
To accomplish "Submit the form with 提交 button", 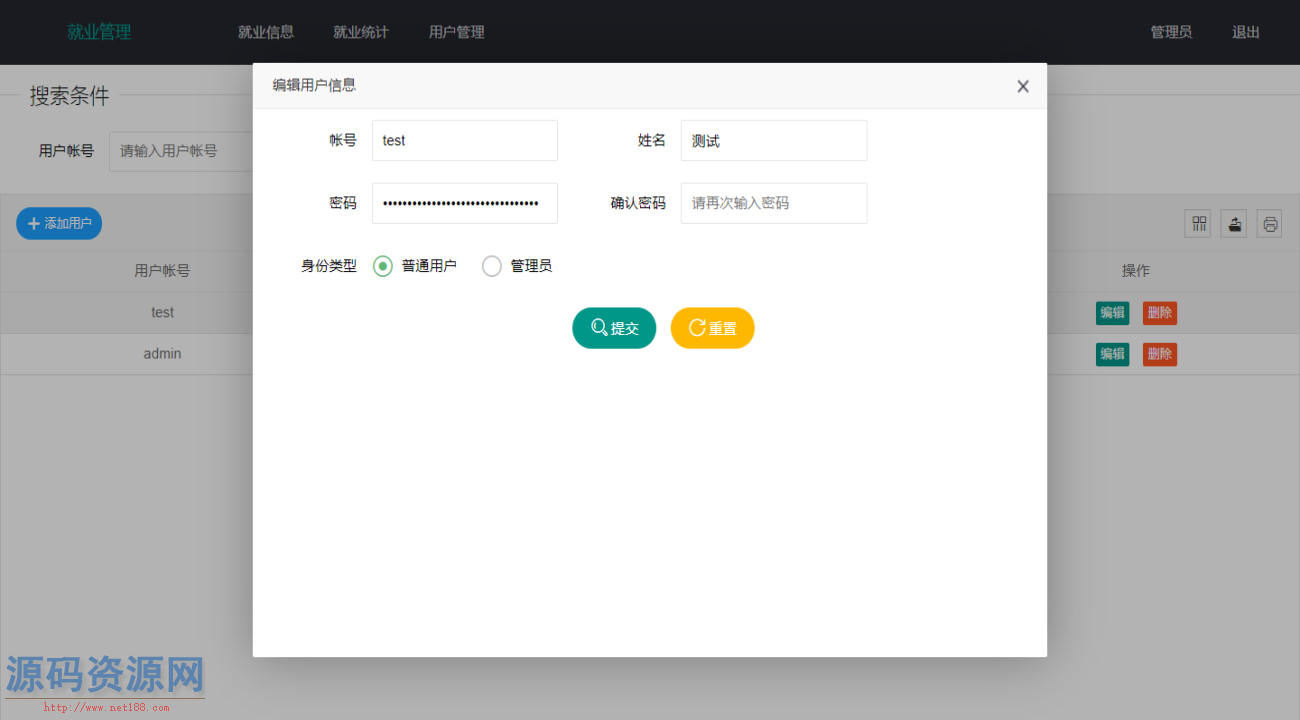I will 614,328.
